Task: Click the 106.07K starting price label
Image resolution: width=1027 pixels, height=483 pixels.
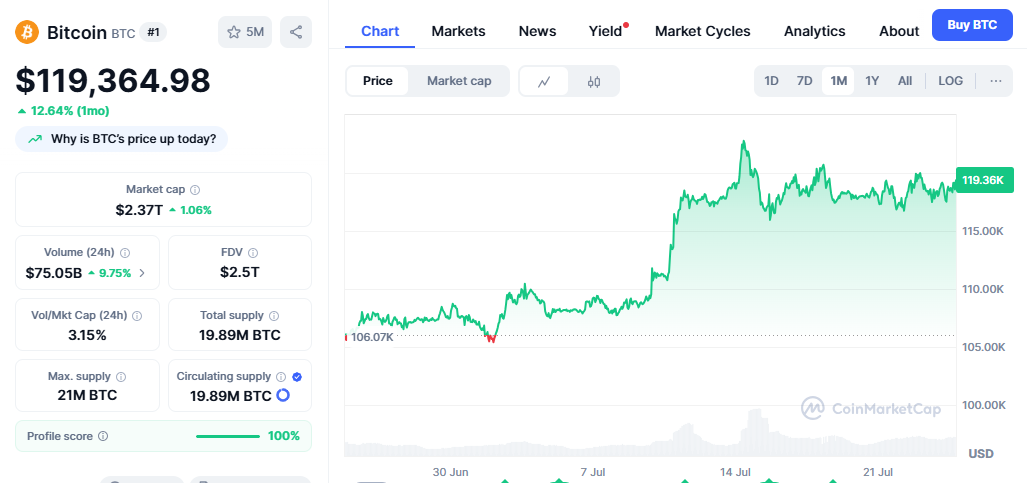Action: [x=372, y=337]
